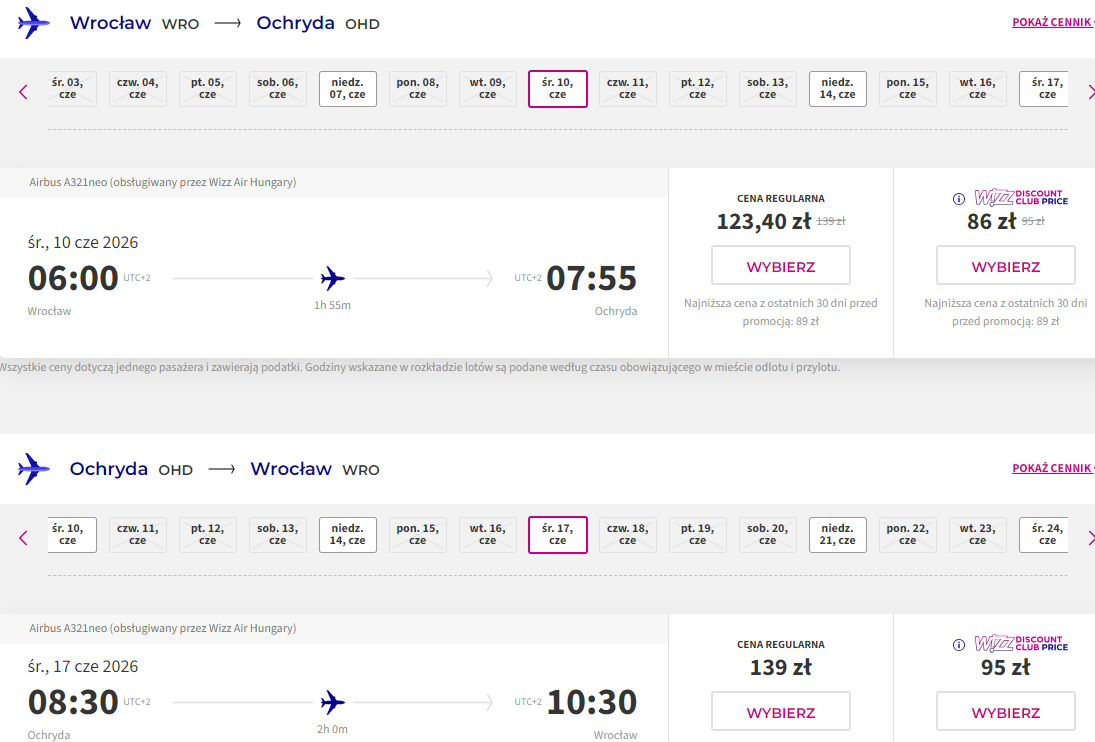
Task: Select pon. 15 cze in outbound dates
Action: [x=908, y=89]
